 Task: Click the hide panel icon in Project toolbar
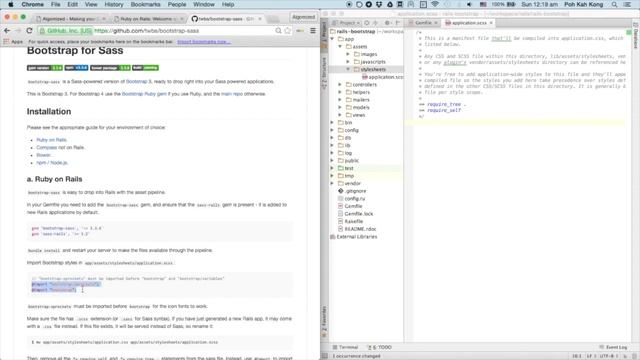[398, 23]
